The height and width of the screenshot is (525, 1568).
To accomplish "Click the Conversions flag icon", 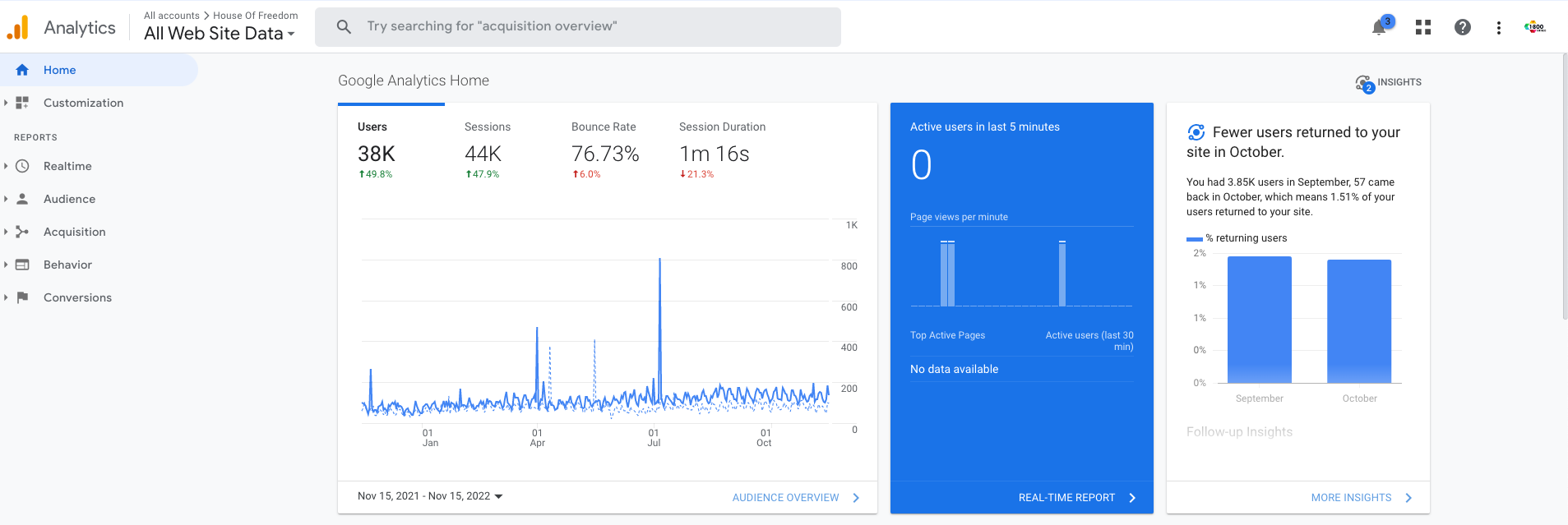I will point(22,297).
